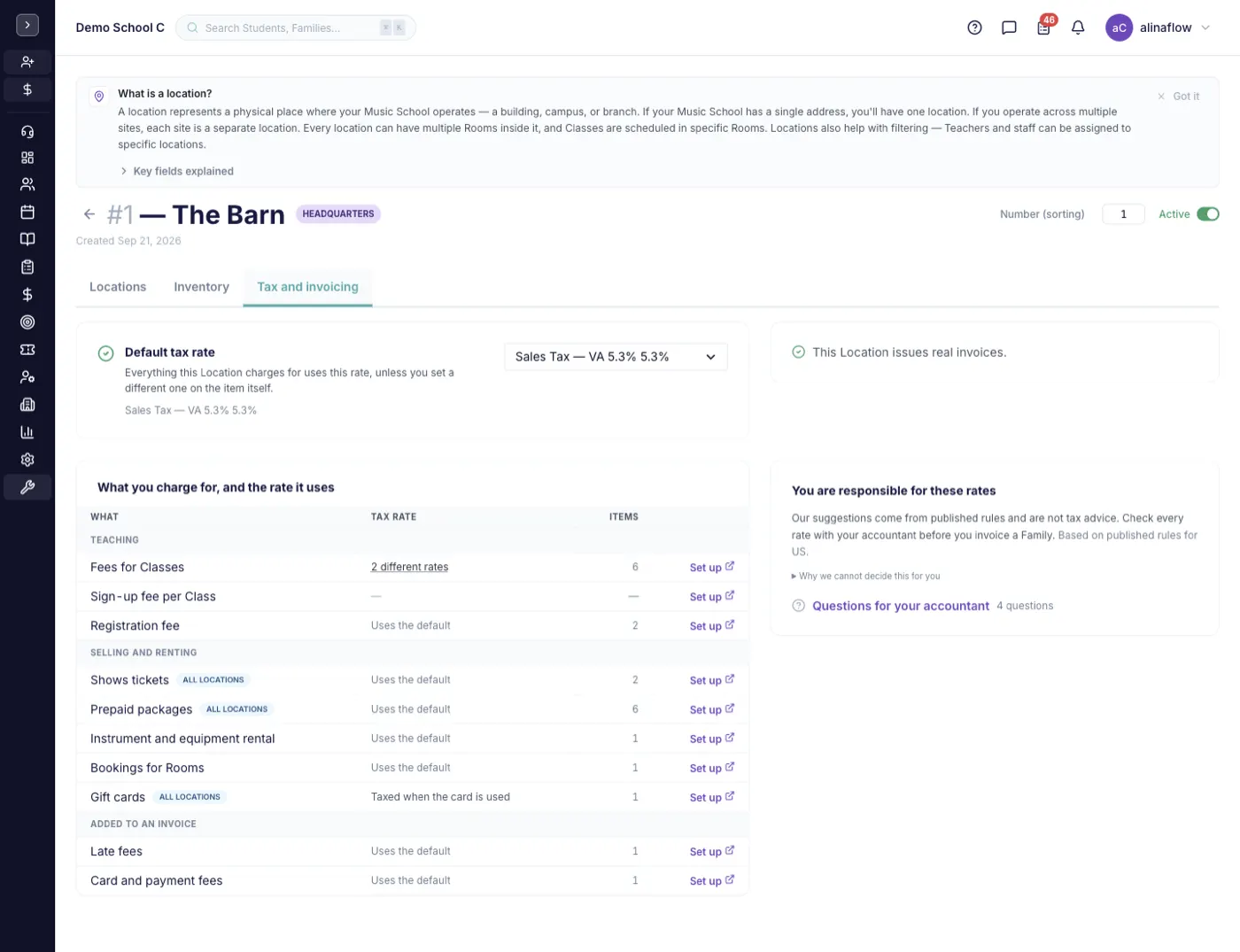Image resolution: width=1240 pixels, height=952 pixels.
Task: Open the 2 different rates link
Action: tap(409, 567)
